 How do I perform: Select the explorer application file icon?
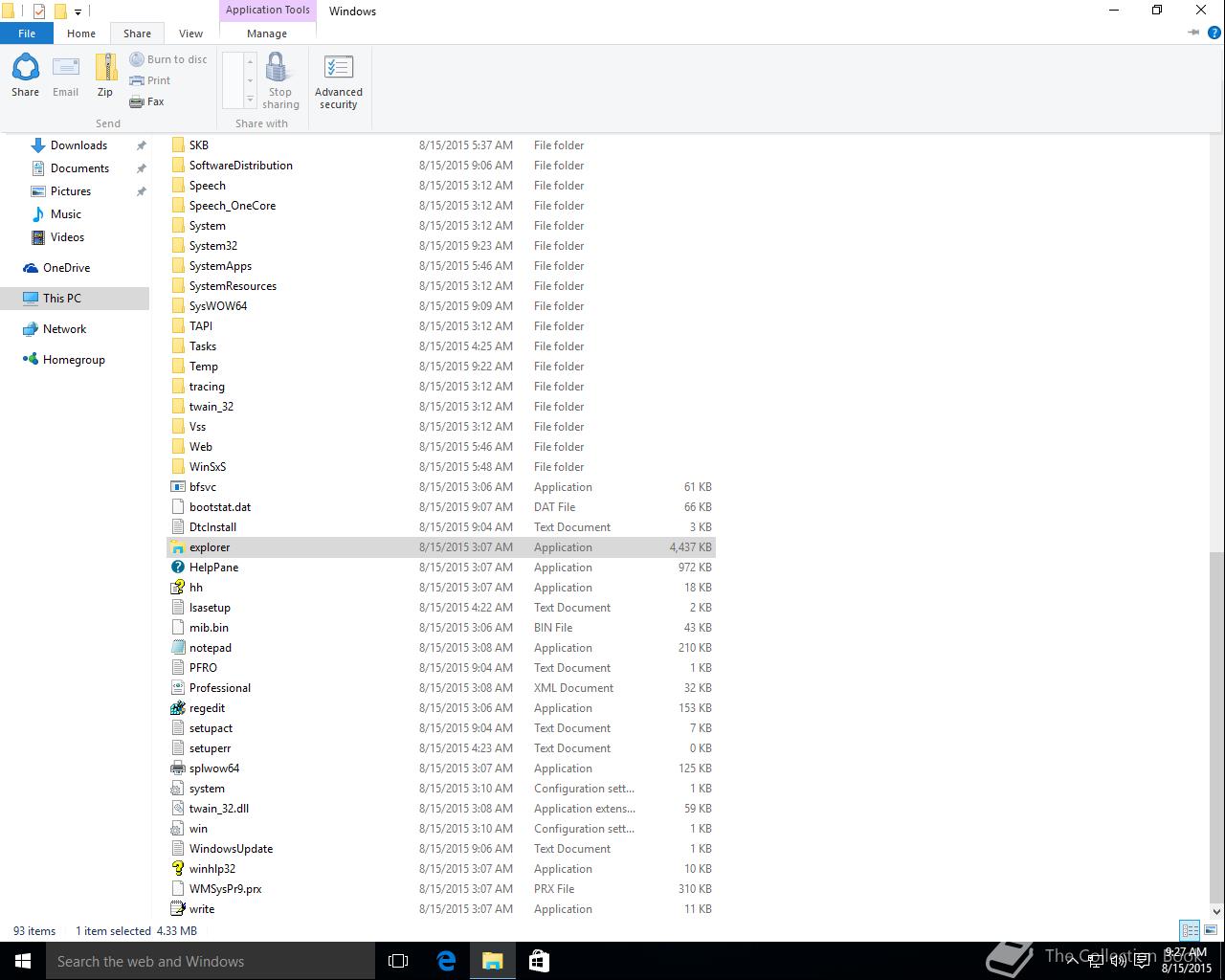[x=177, y=547]
